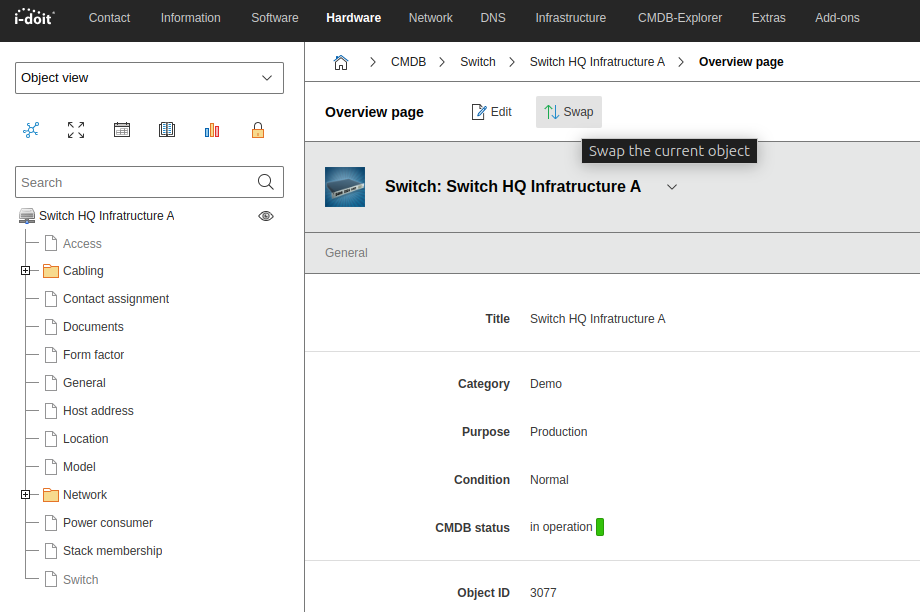Open the Power consumer category
920x612 pixels.
pyautogui.click(x=108, y=523)
